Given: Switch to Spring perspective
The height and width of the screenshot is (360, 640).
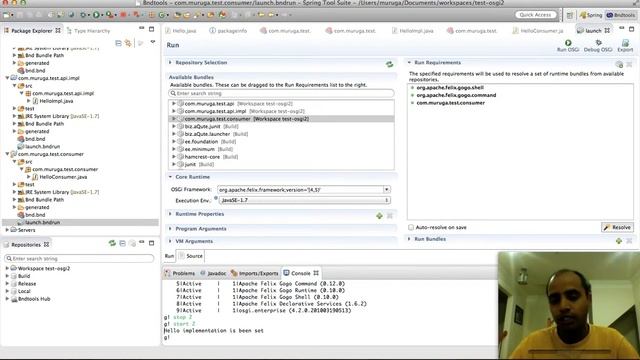Looking at the screenshot, I should (591, 15).
